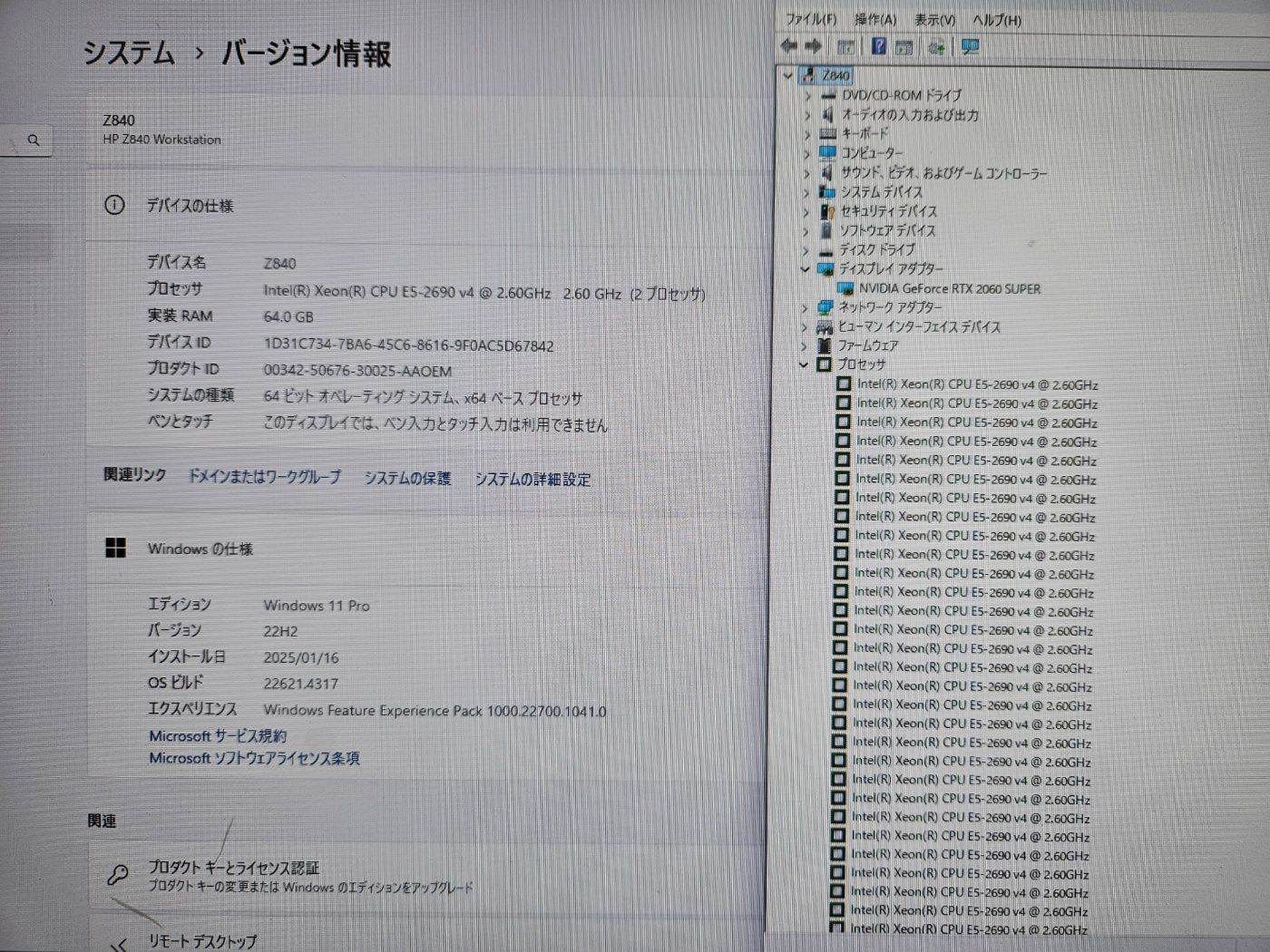Image resolution: width=1270 pixels, height=952 pixels.
Task: Click product ID 00342-50676-30025-AAOEM
Action: point(357,371)
